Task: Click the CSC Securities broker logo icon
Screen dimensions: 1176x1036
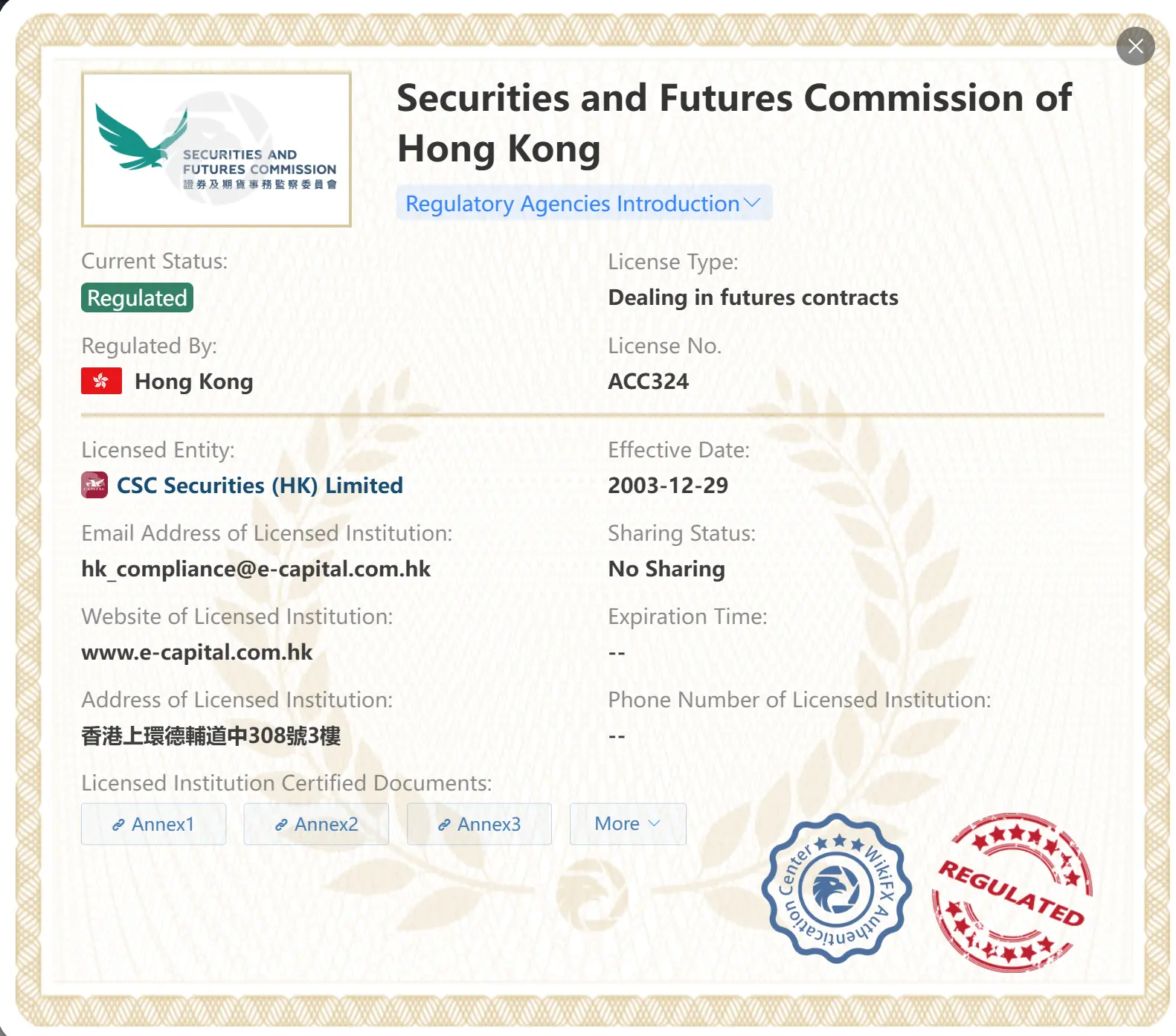Action: pyautogui.click(x=94, y=486)
